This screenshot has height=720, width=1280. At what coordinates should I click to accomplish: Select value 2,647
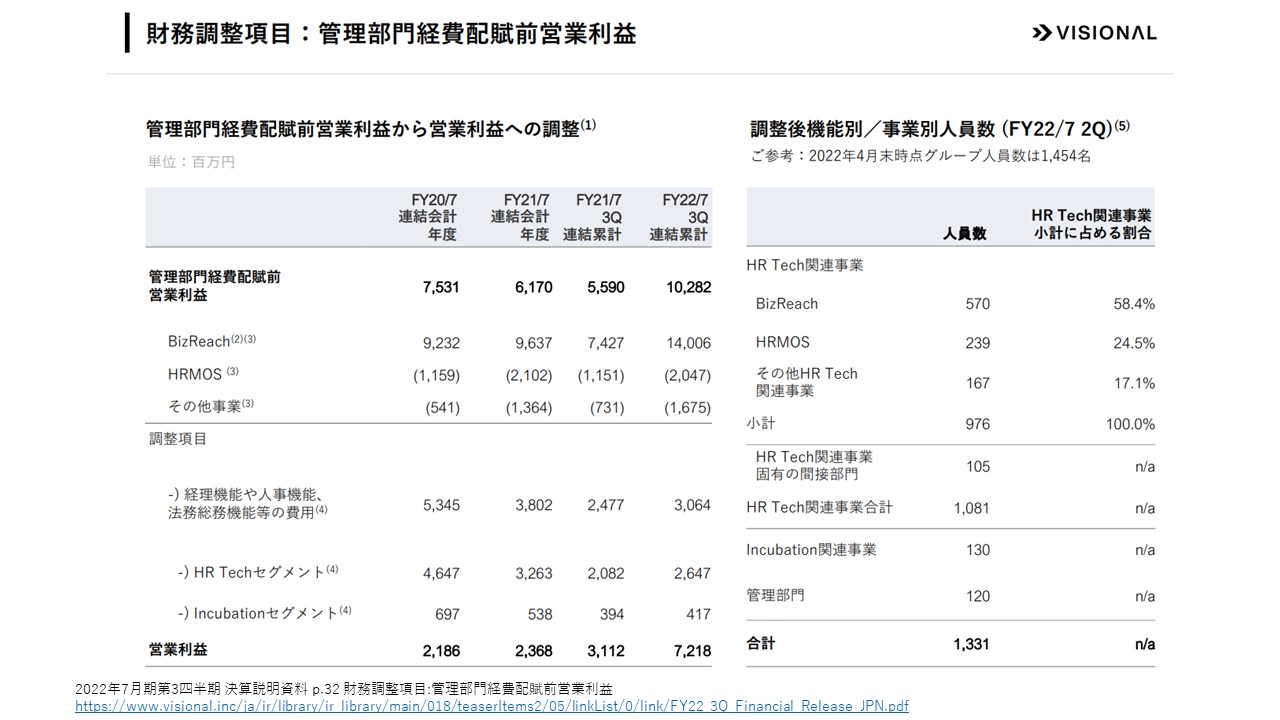coord(692,573)
